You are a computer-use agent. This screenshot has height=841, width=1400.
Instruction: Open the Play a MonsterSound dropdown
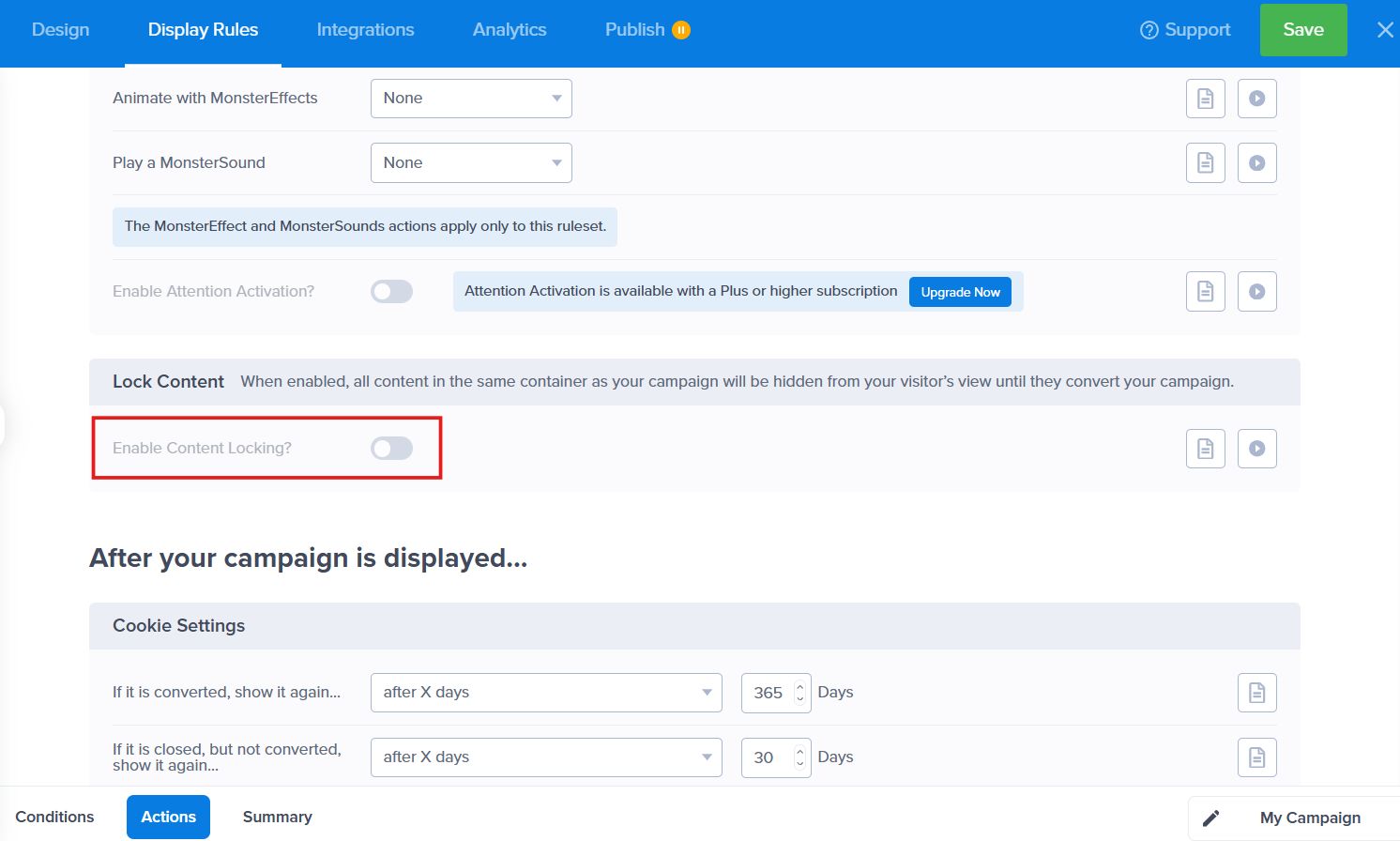click(470, 162)
